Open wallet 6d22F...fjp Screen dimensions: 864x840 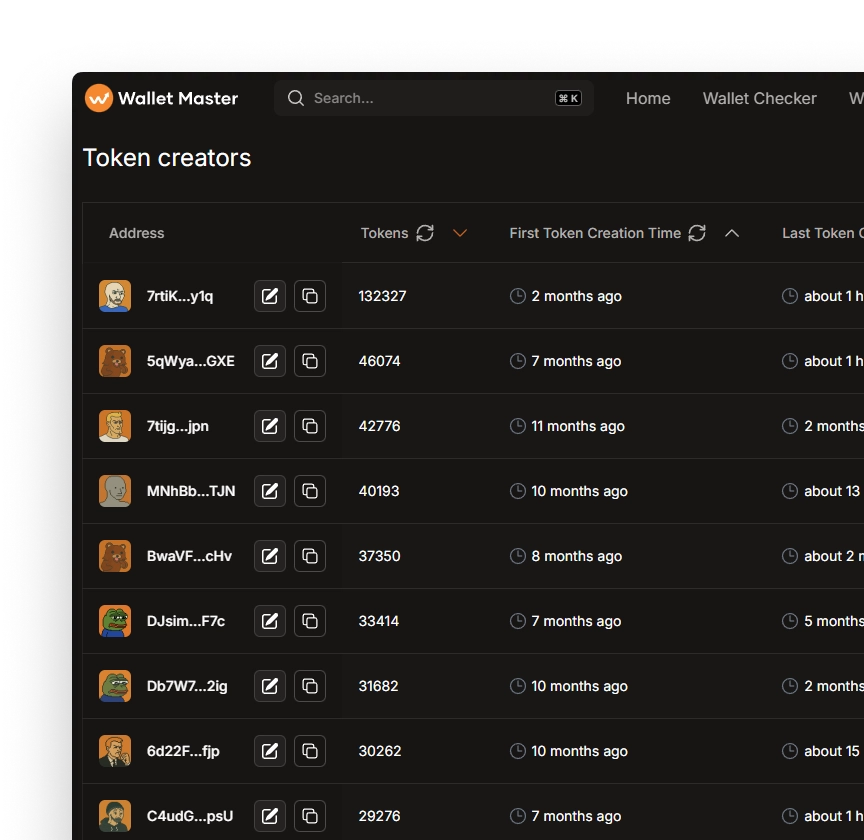pos(183,751)
